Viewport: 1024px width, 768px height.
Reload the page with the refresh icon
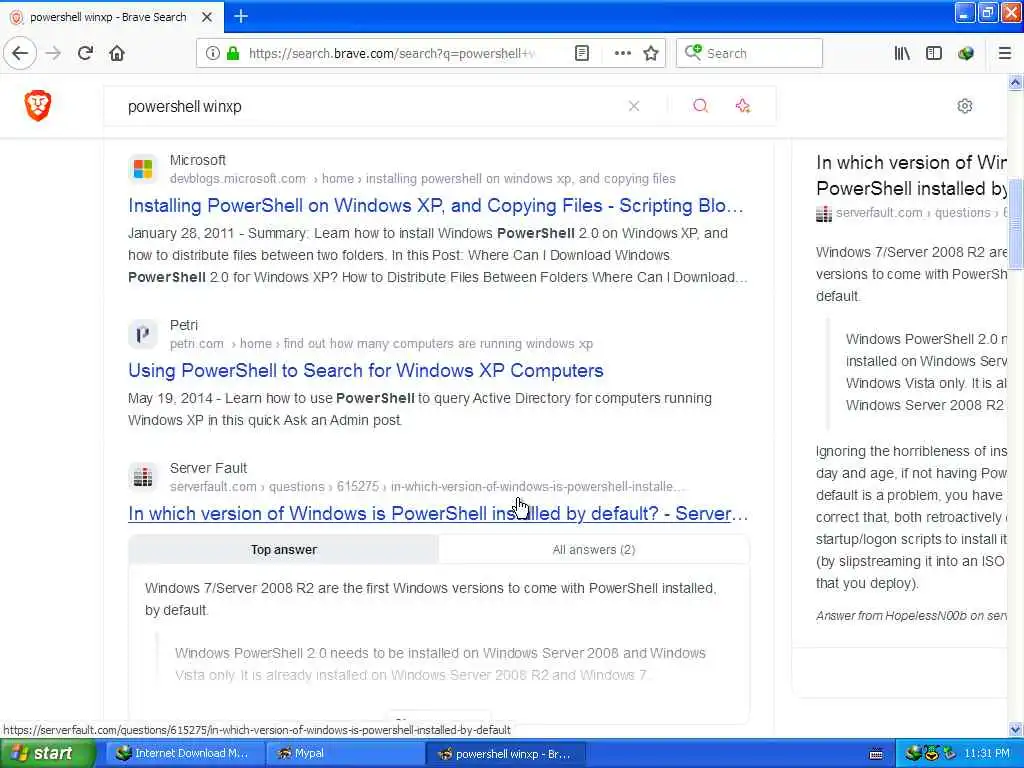(x=85, y=53)
